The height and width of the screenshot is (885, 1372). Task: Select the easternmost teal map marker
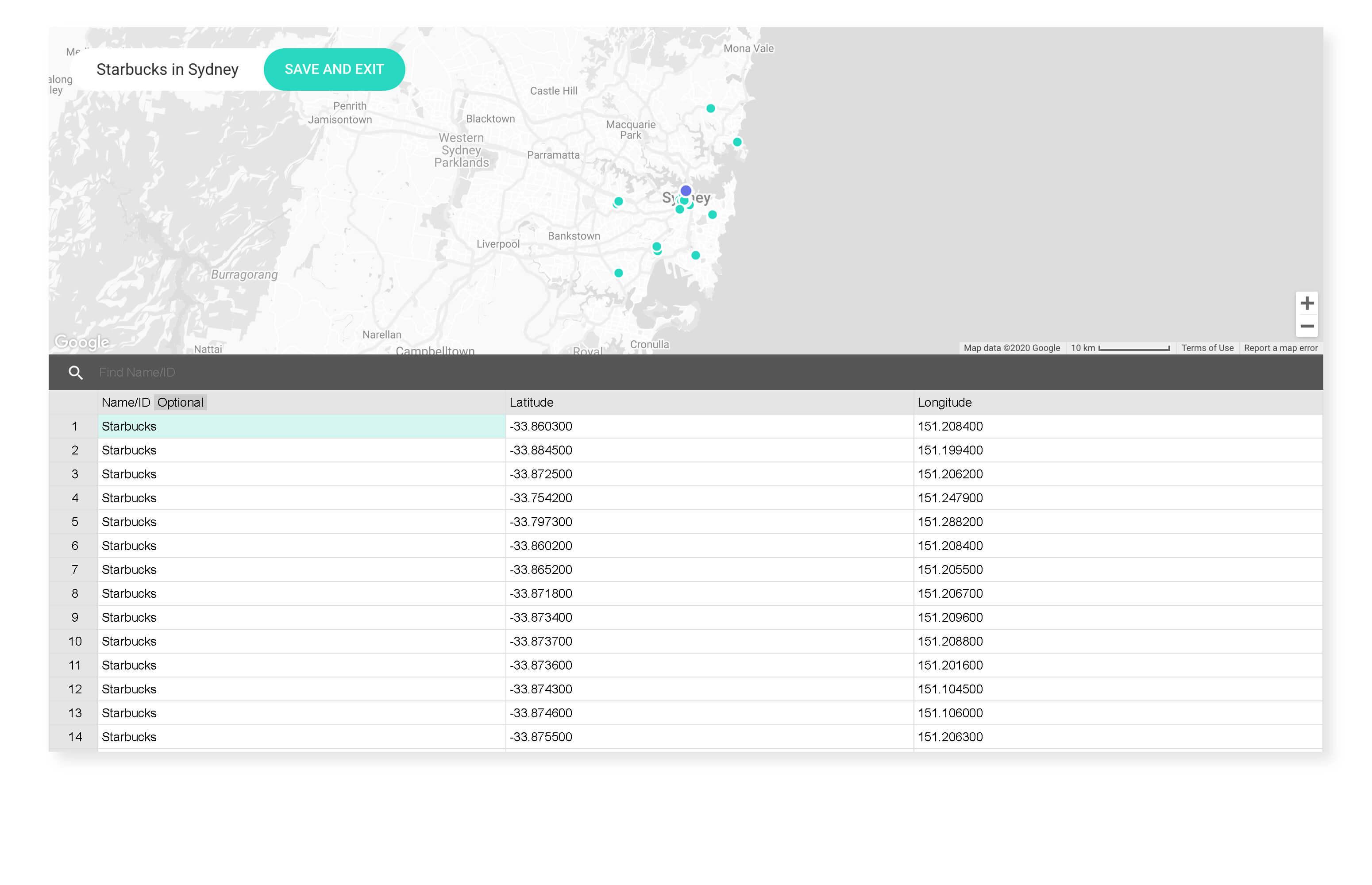(x=737, y=142)
